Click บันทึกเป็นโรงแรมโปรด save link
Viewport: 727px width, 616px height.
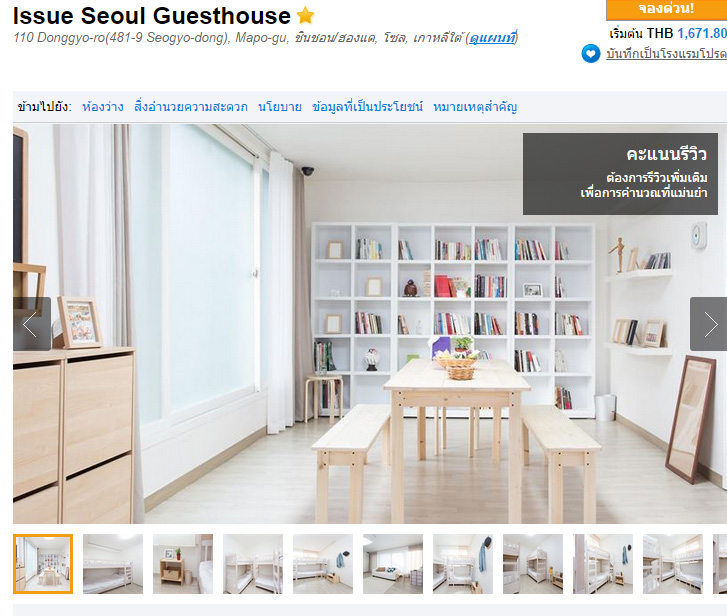click(666, 54)
